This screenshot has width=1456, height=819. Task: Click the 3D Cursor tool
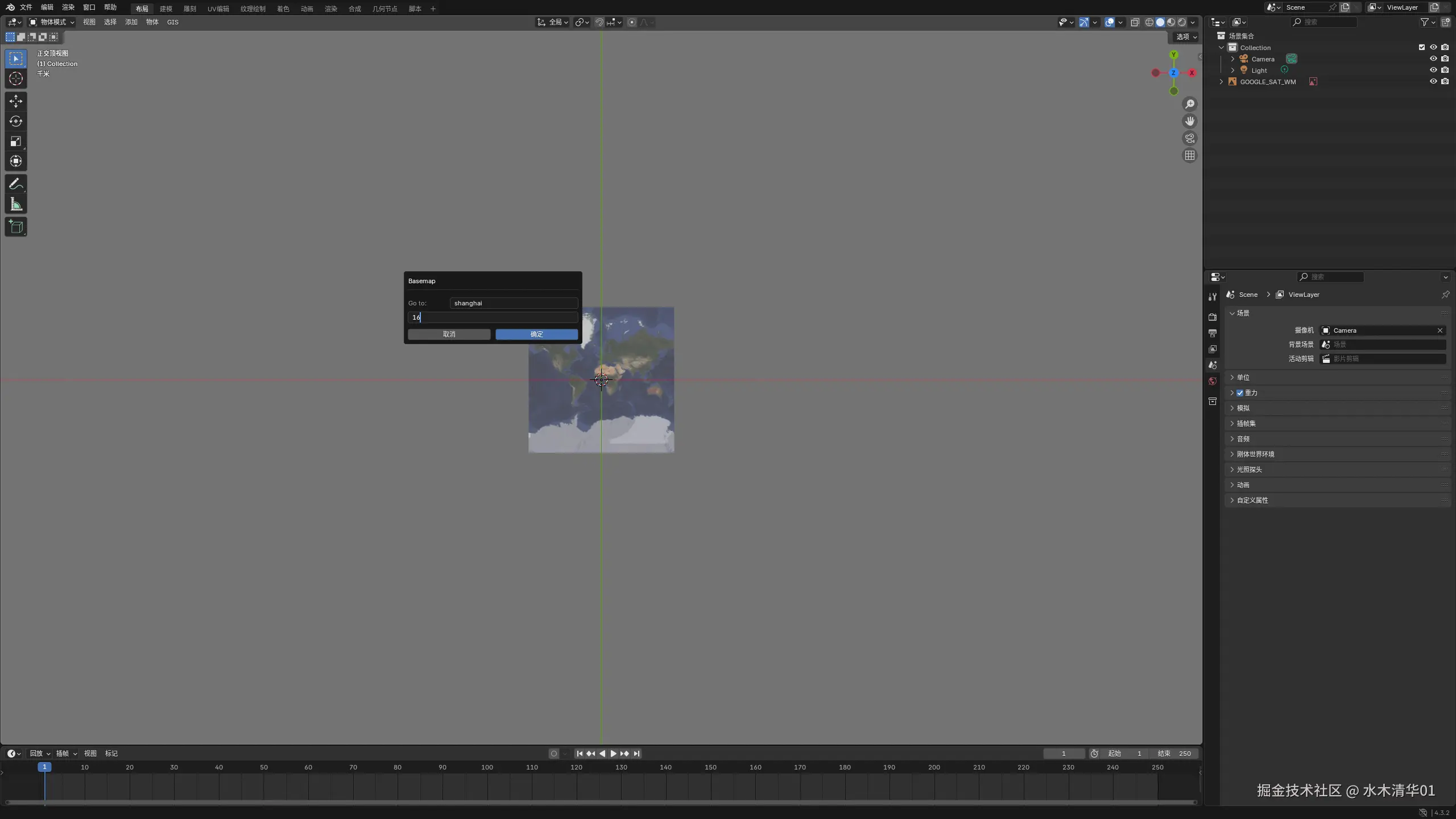click(x=16, y=78)
